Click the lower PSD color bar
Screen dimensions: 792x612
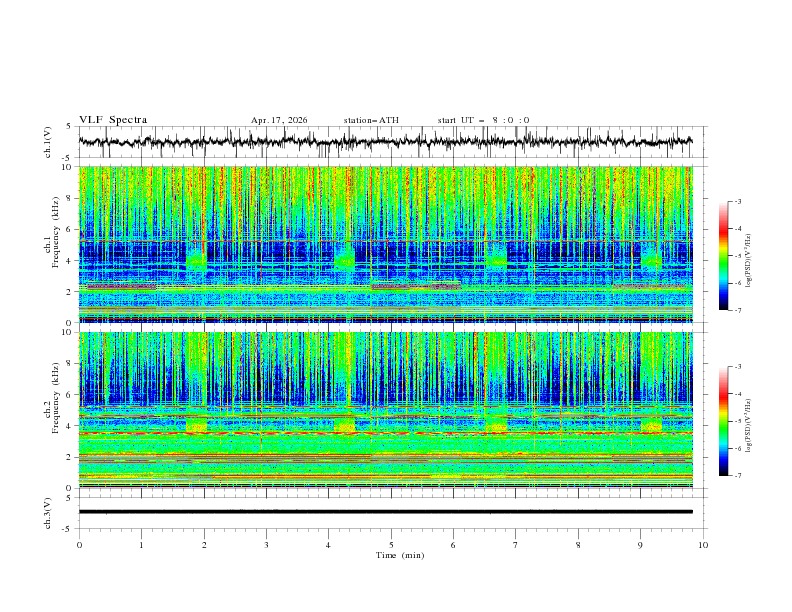coord(724,421)
